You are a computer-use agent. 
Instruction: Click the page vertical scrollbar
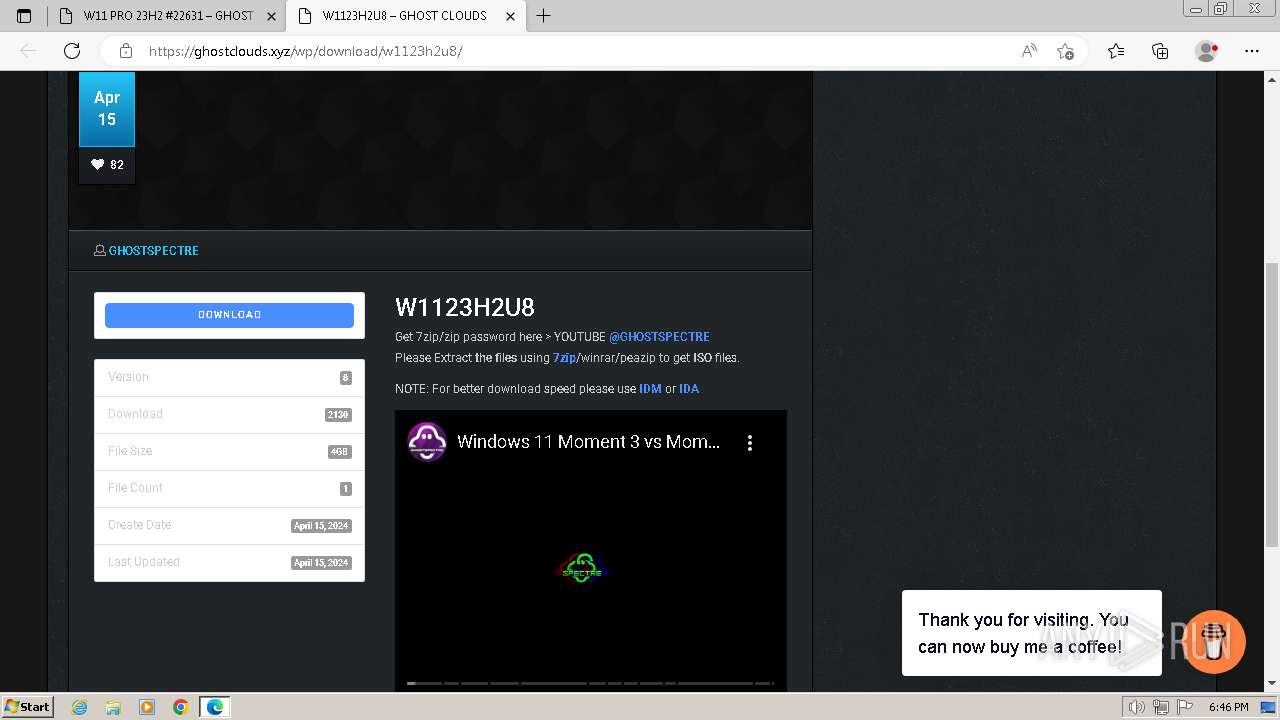pyautogui.click(x=1272, y=405)
